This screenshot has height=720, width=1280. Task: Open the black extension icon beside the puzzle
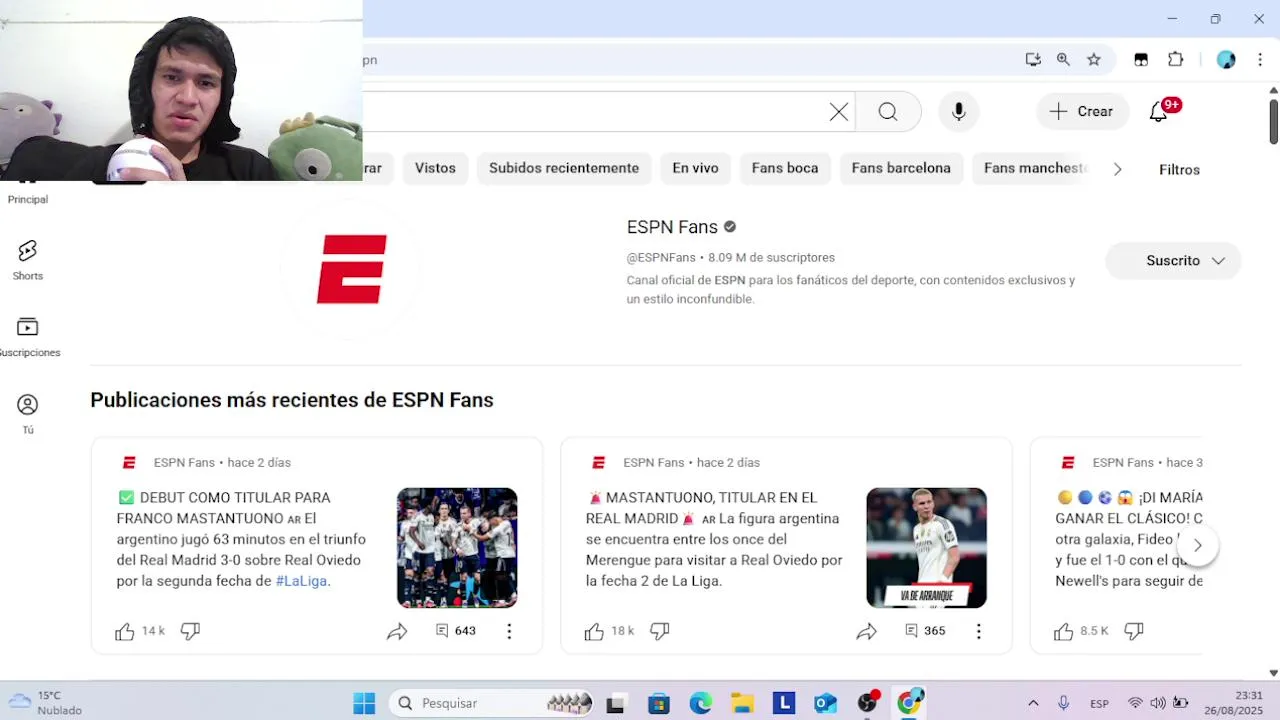click(1141, 60)
